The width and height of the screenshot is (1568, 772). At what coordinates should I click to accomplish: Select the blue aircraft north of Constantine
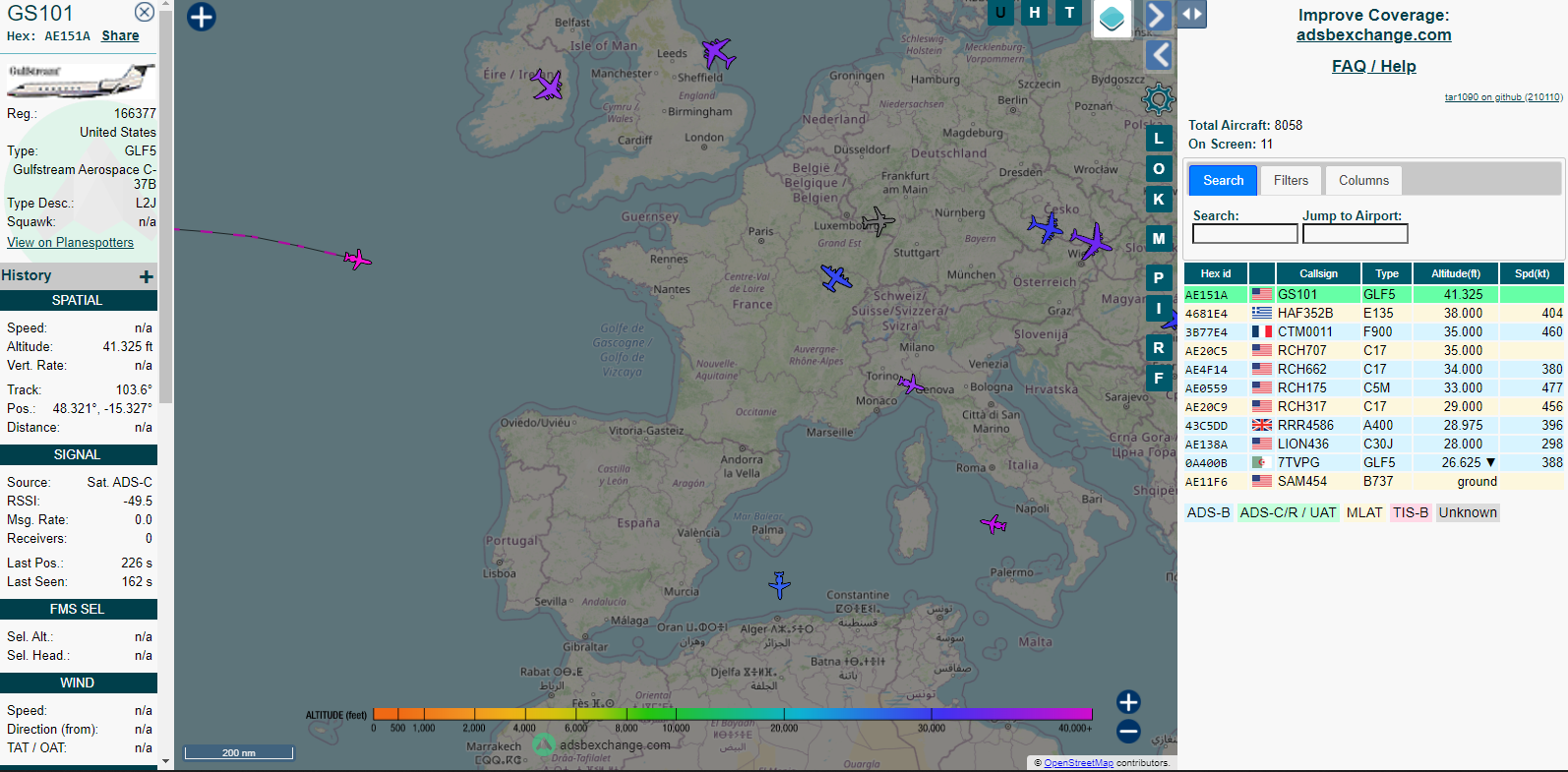click(779, 585)
